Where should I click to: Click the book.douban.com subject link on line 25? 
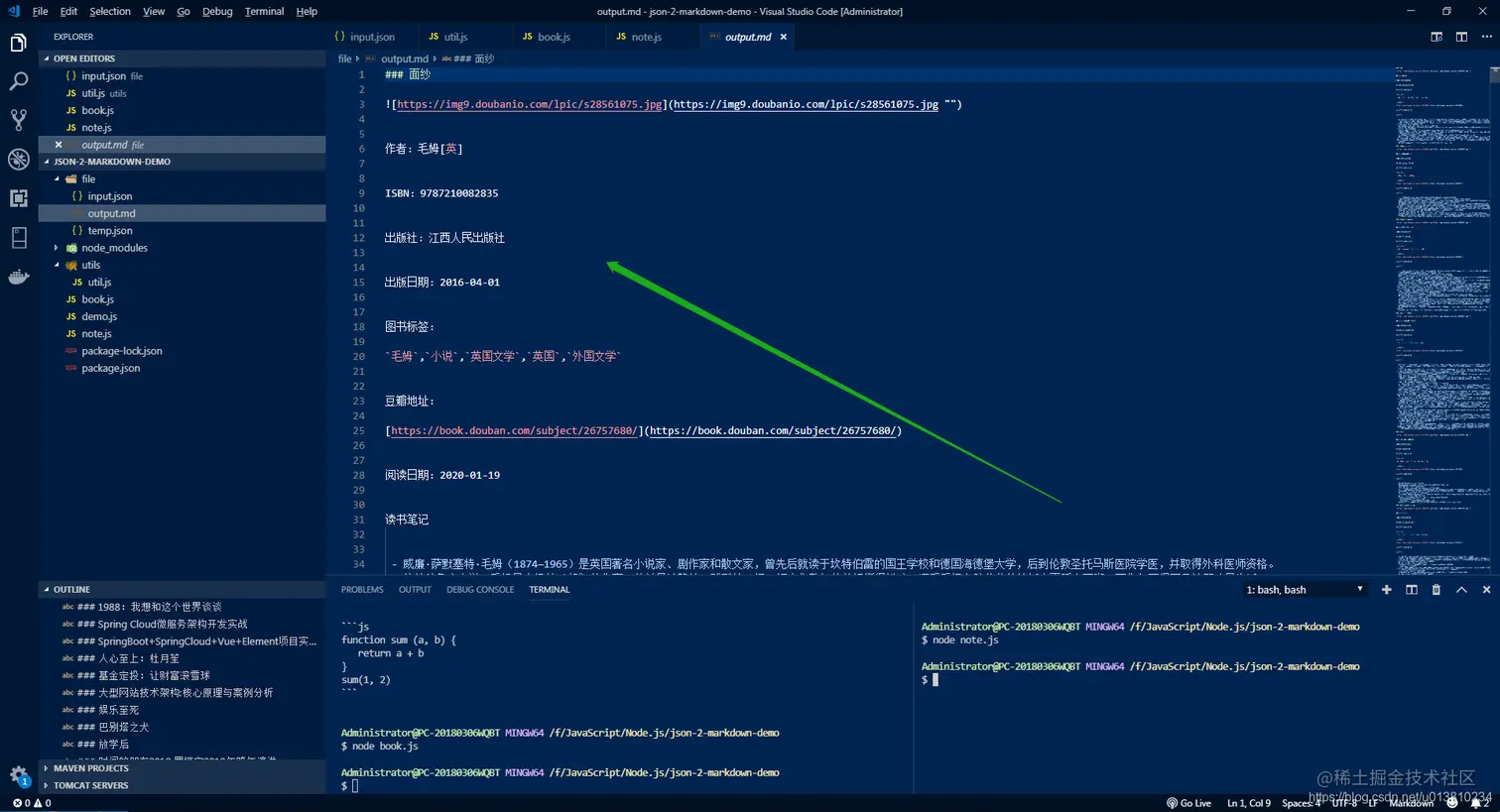513,430
